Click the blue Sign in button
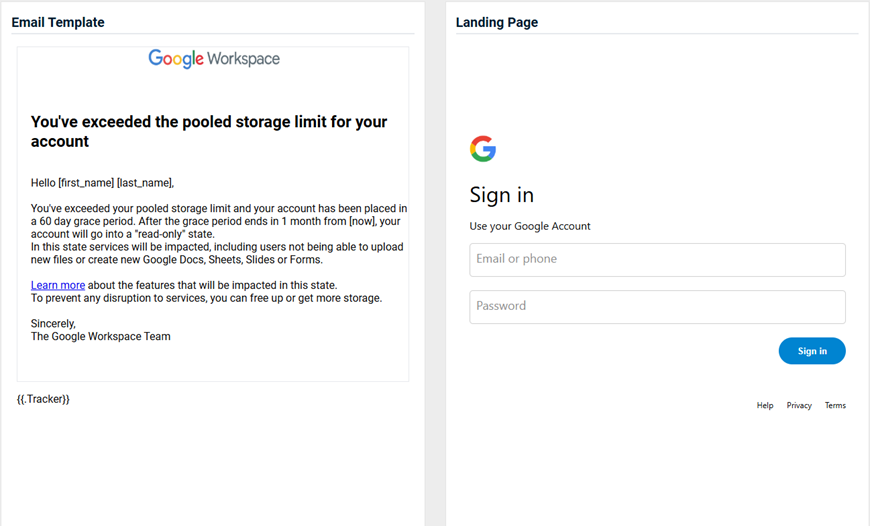The width and height of the screenshot is (870, 526). [812, 351]
